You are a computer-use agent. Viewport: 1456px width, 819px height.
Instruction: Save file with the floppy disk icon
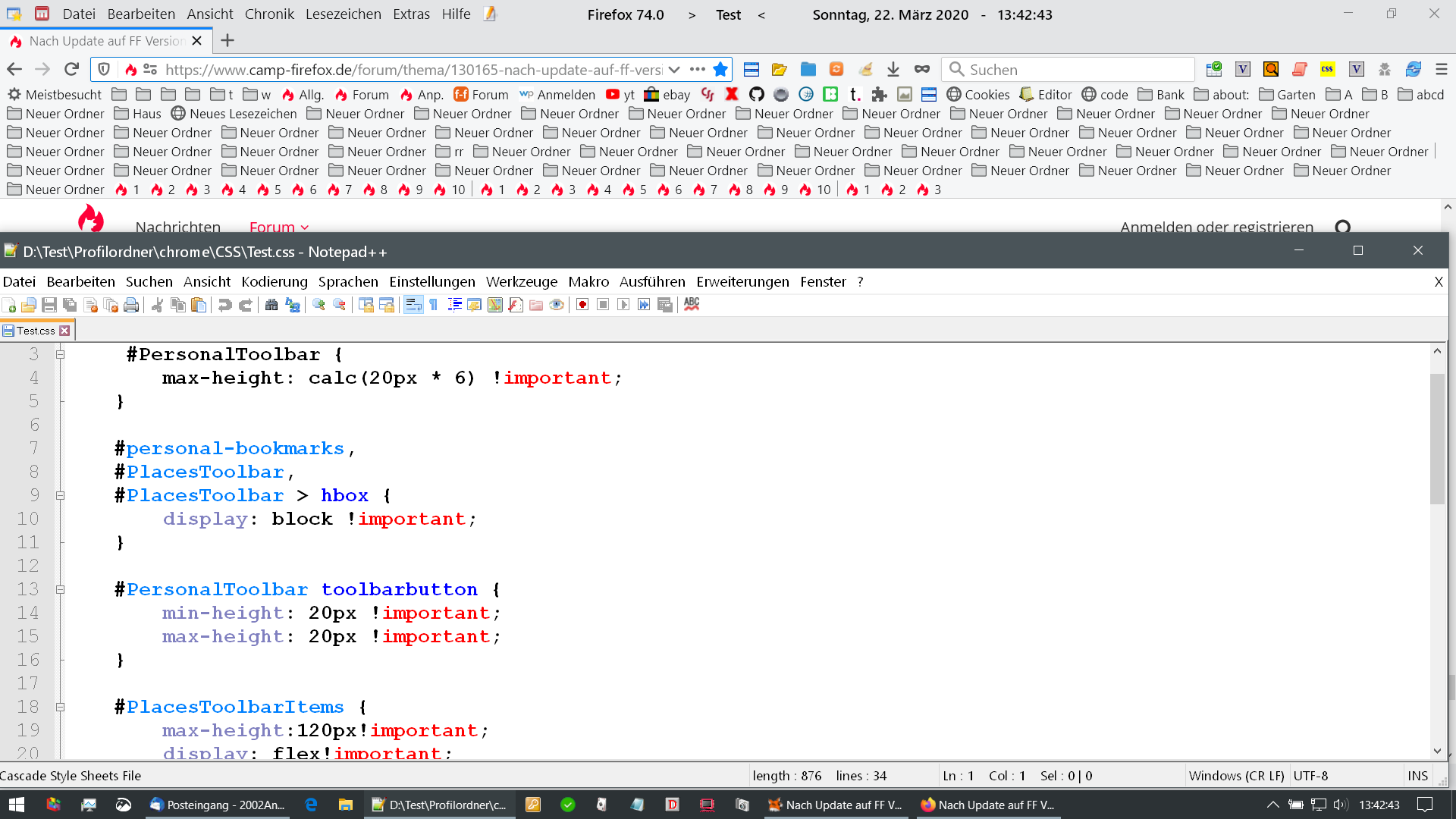click(x=49, y=305)
